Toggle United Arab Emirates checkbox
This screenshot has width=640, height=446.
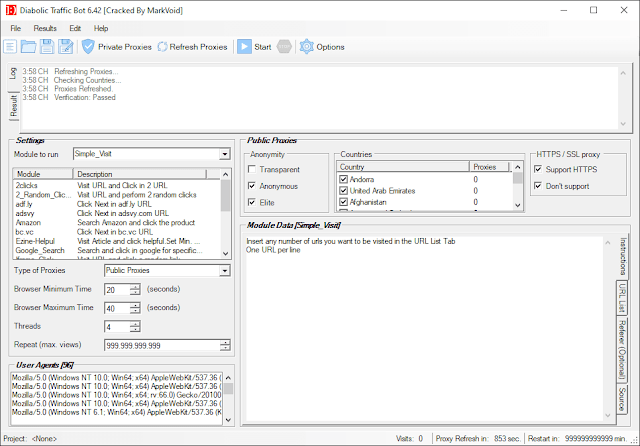pyautogui.click(x=343, y=191)
